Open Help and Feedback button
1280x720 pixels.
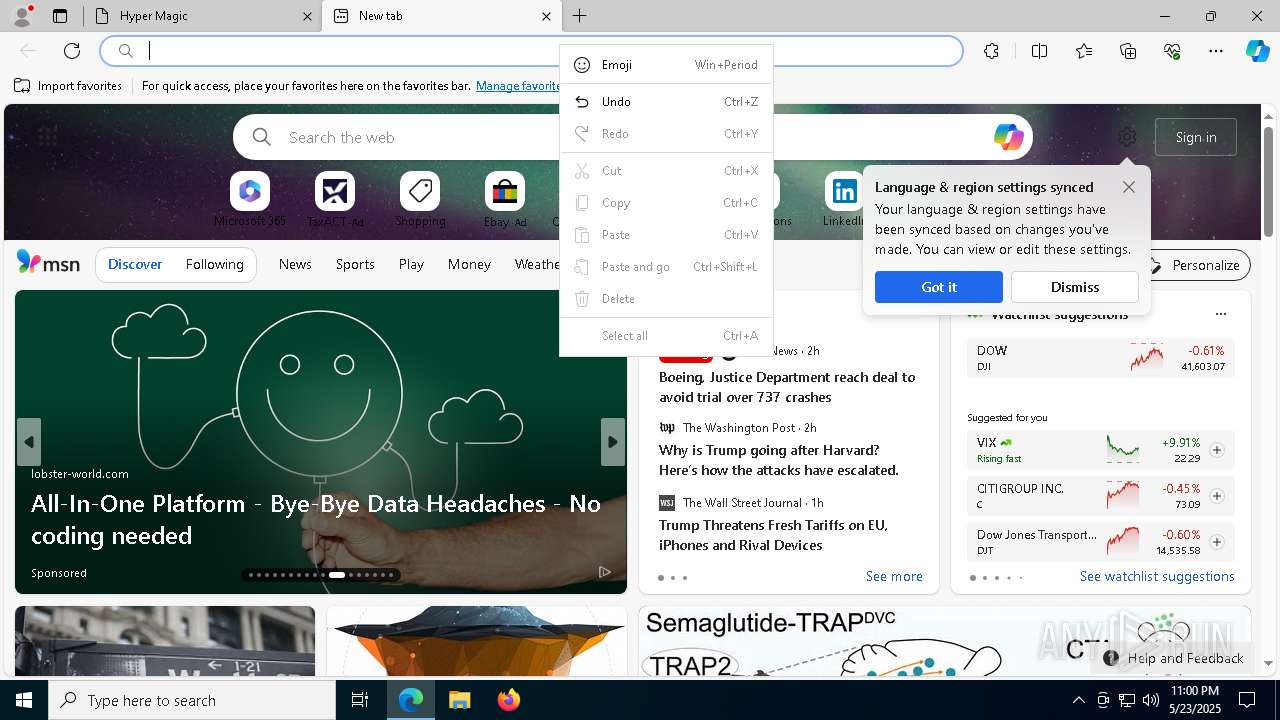(x=1174, y=658)
